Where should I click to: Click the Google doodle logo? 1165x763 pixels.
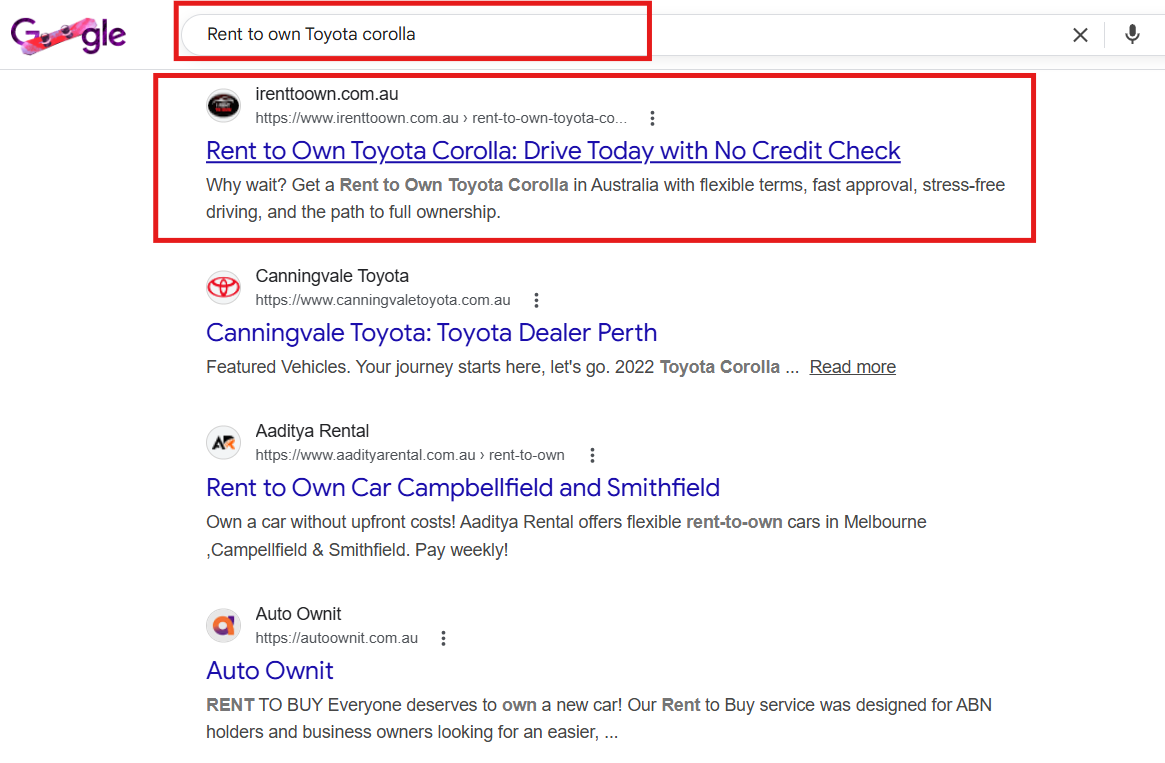[x=68, y=36]
